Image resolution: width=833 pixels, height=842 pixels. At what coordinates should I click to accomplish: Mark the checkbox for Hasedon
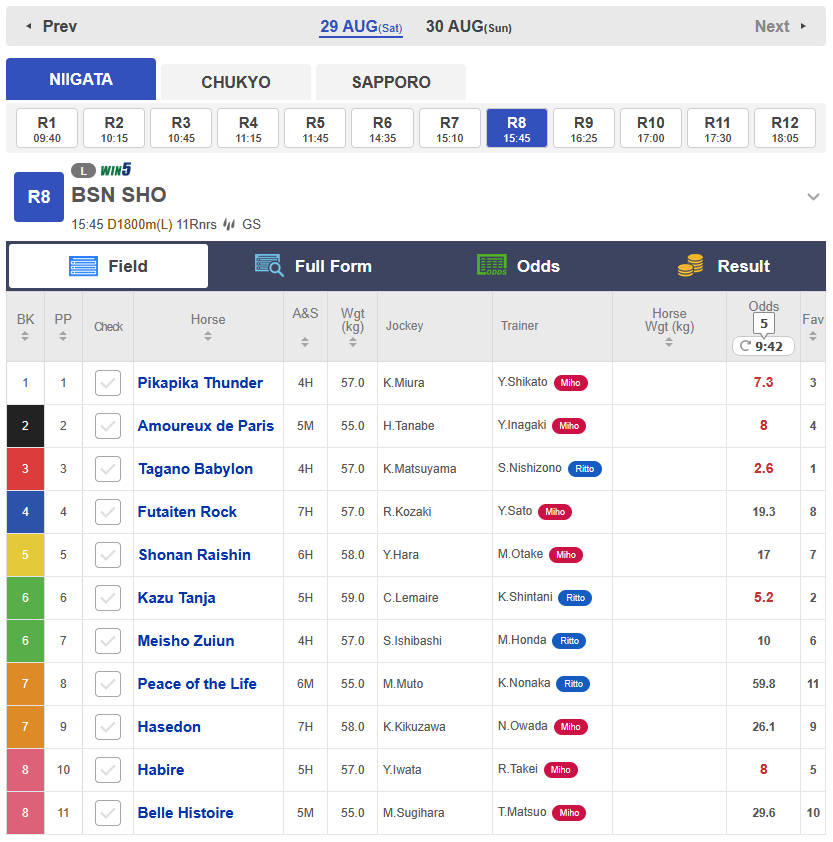point(108,727)
